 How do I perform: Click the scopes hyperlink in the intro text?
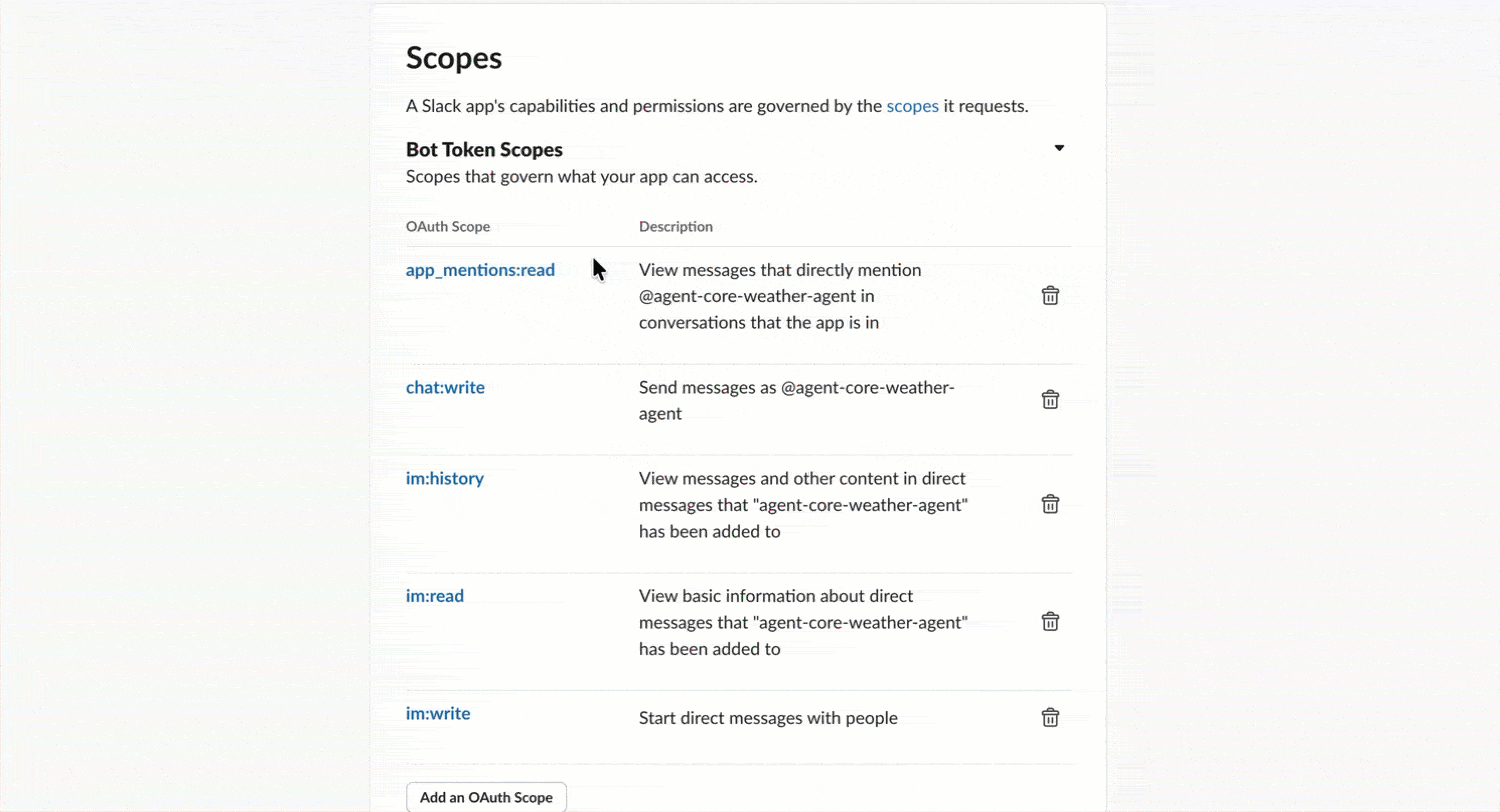[912, 106]
